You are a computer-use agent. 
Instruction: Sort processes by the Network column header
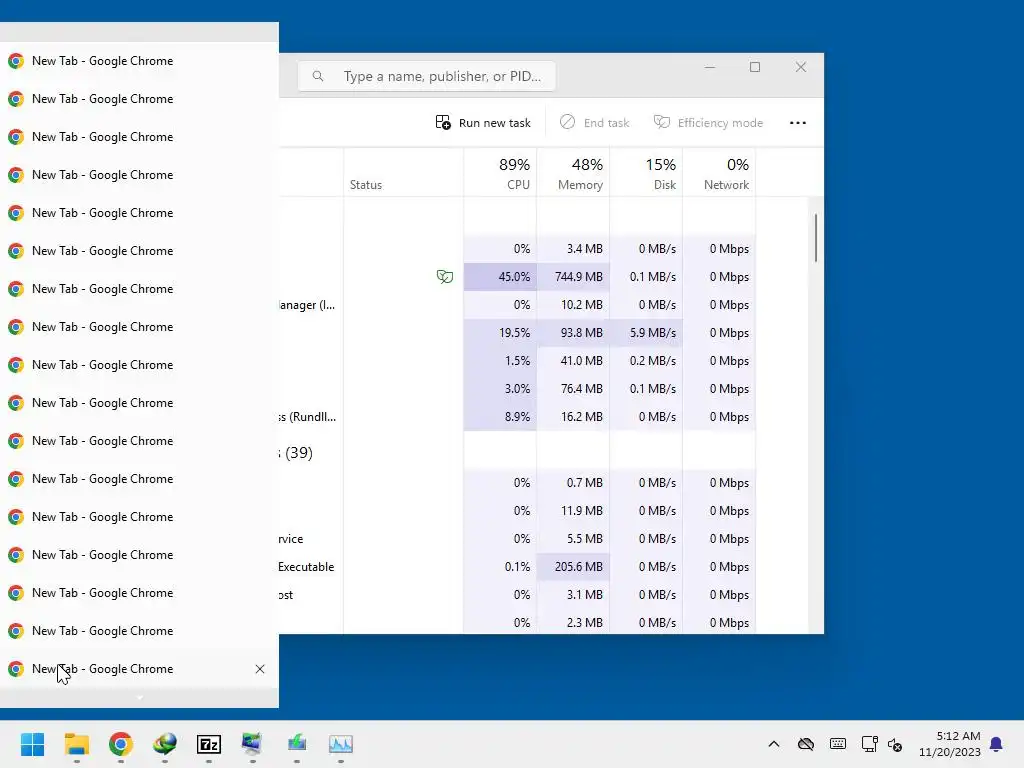point(719,173)
